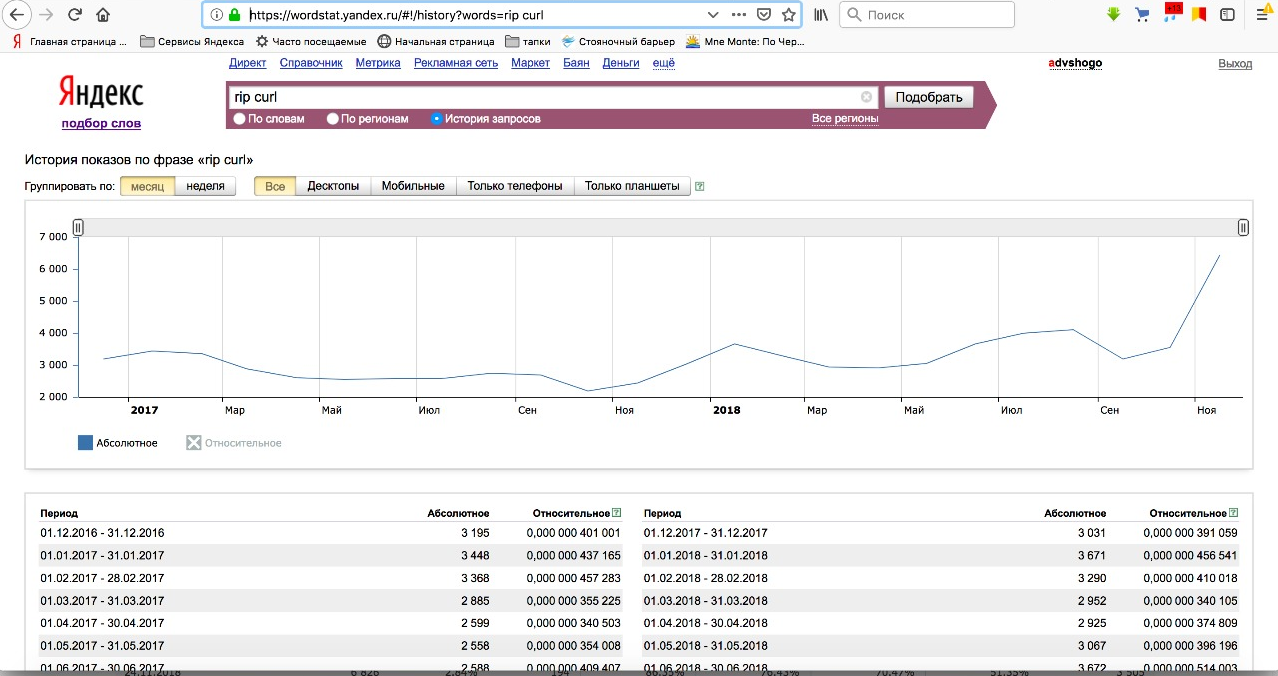This screenshot has width=1278, height=676.
Task: Clear the rip curl search field
Action: pos(866,97)
